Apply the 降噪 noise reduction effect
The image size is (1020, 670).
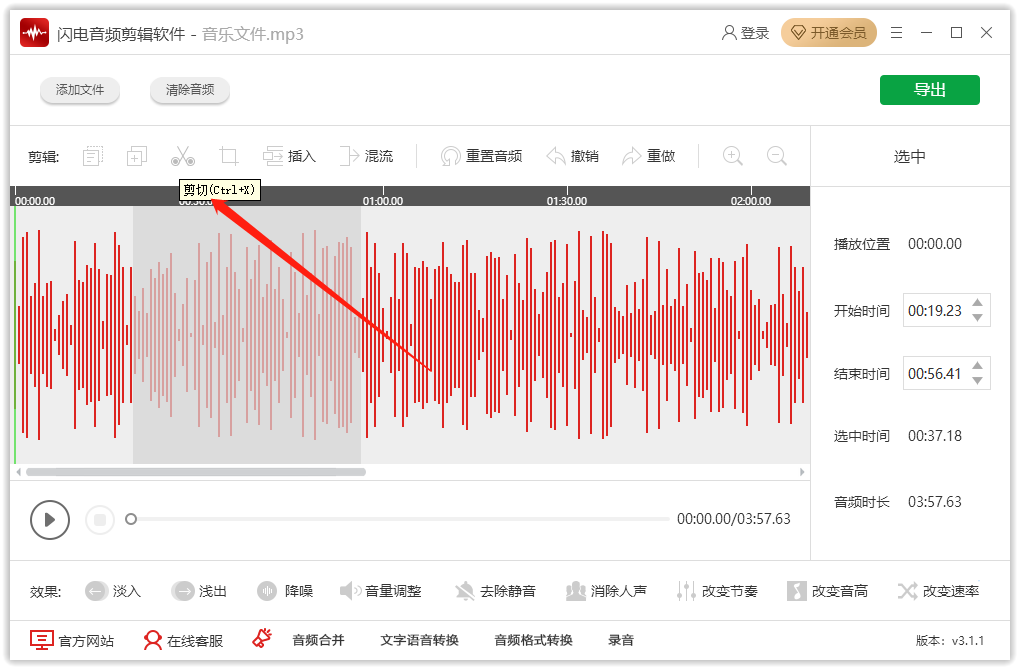285,591
